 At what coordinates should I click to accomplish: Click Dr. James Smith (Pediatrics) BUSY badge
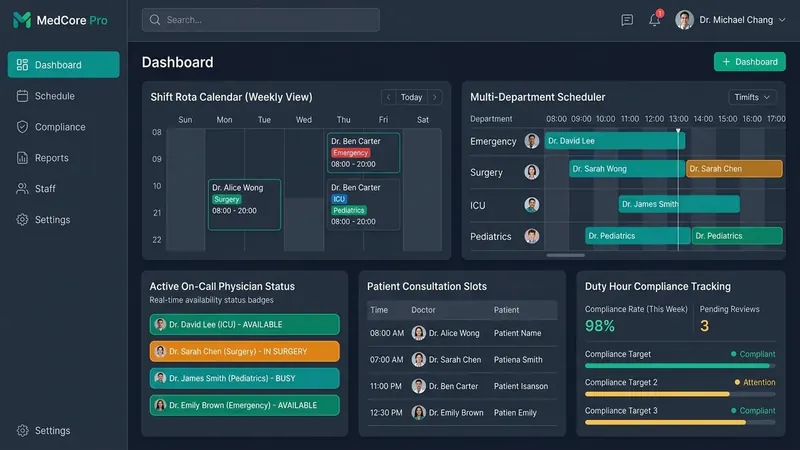[244, 379]
